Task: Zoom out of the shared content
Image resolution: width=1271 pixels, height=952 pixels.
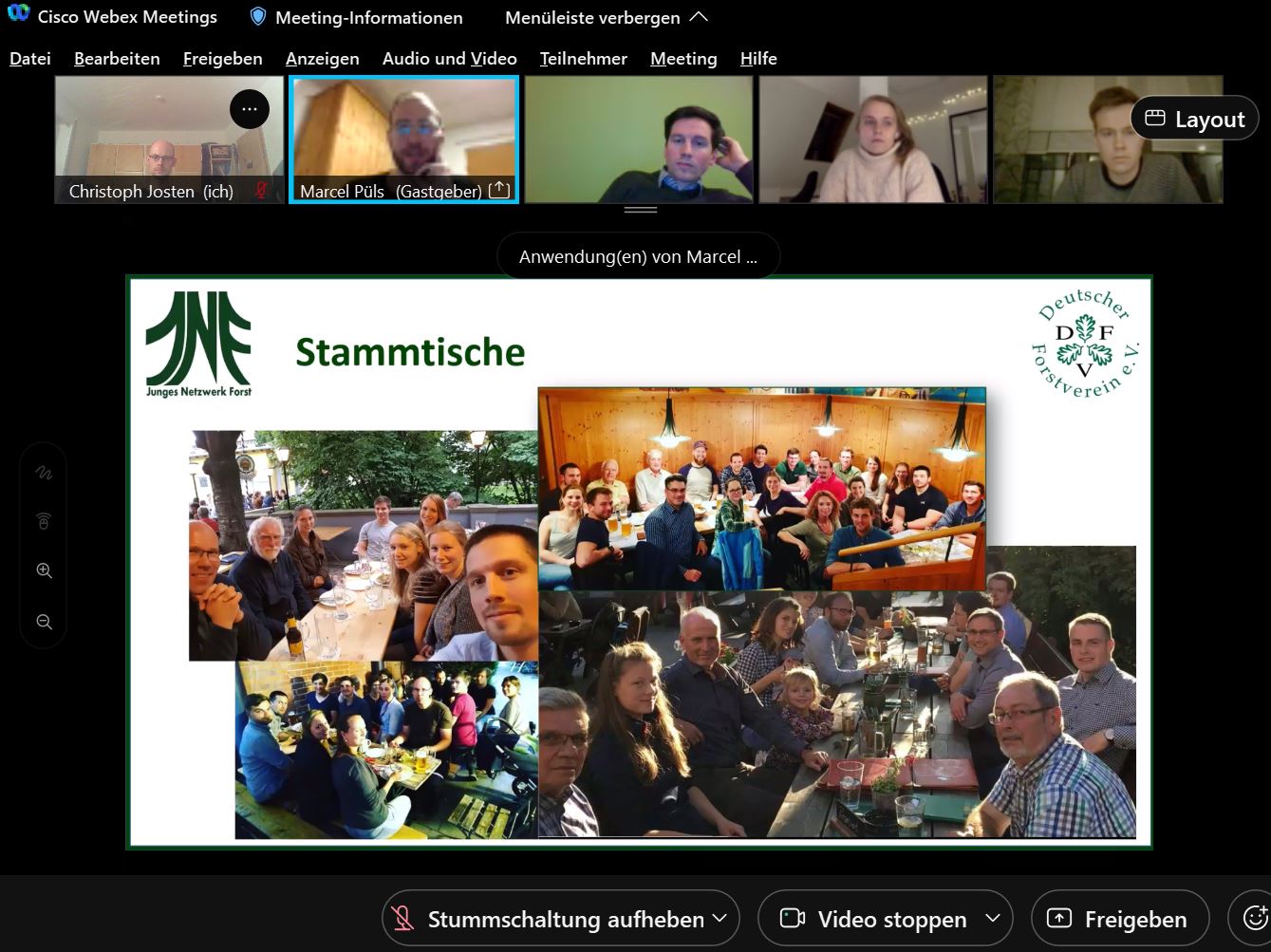Action: (x=44, y=622)
